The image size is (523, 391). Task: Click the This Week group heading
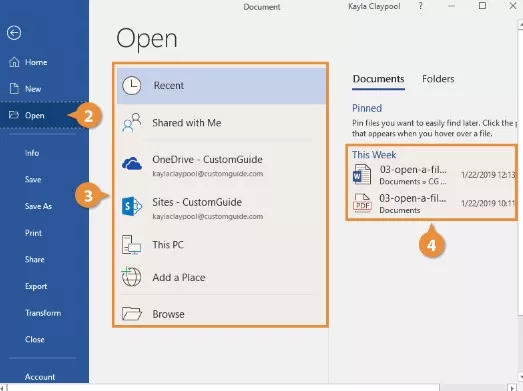[374, 155]
